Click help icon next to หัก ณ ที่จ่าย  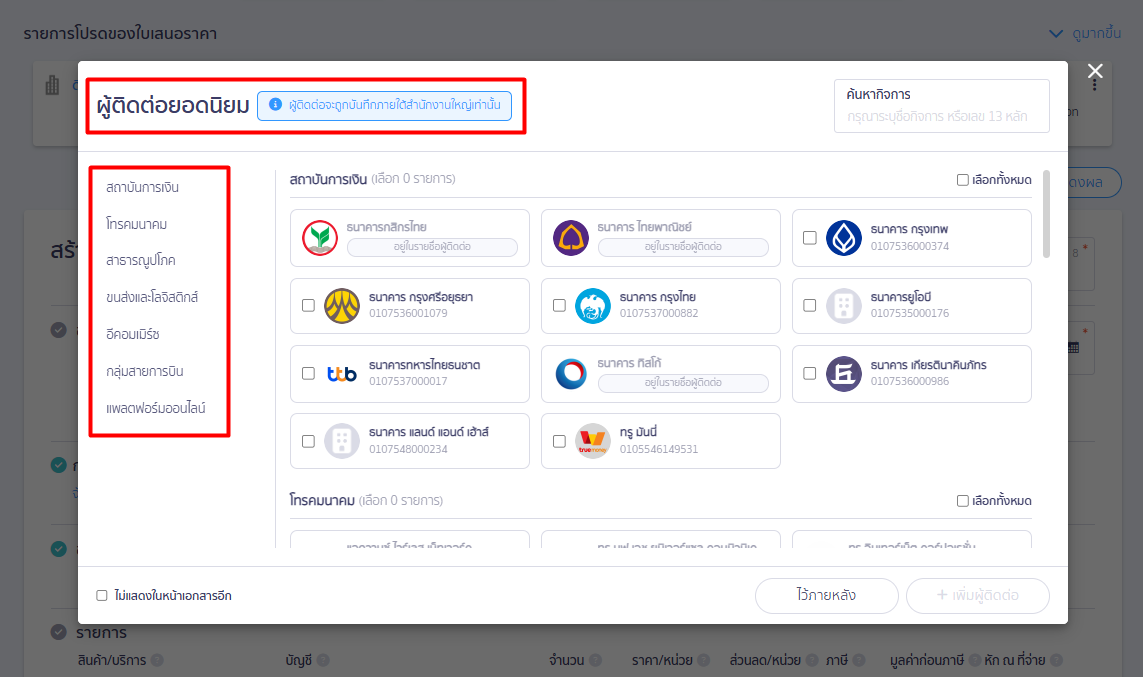point(1056,660)
